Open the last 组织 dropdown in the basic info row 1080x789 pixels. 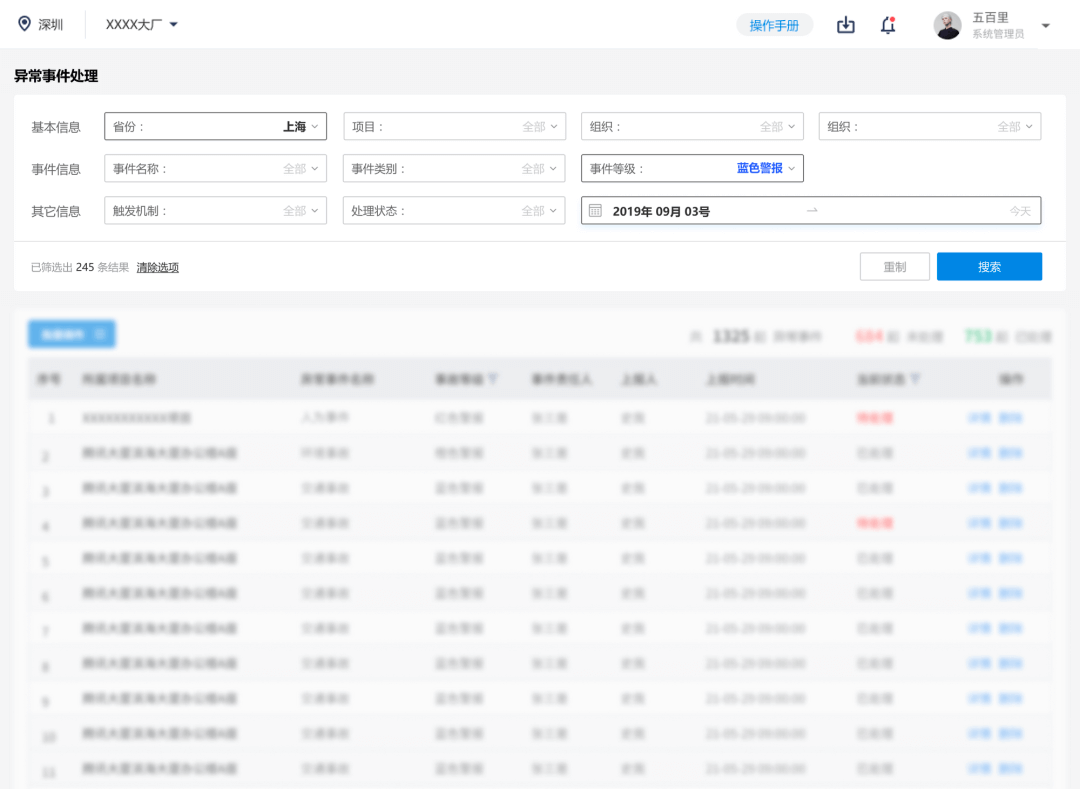[x=930, y=127]
